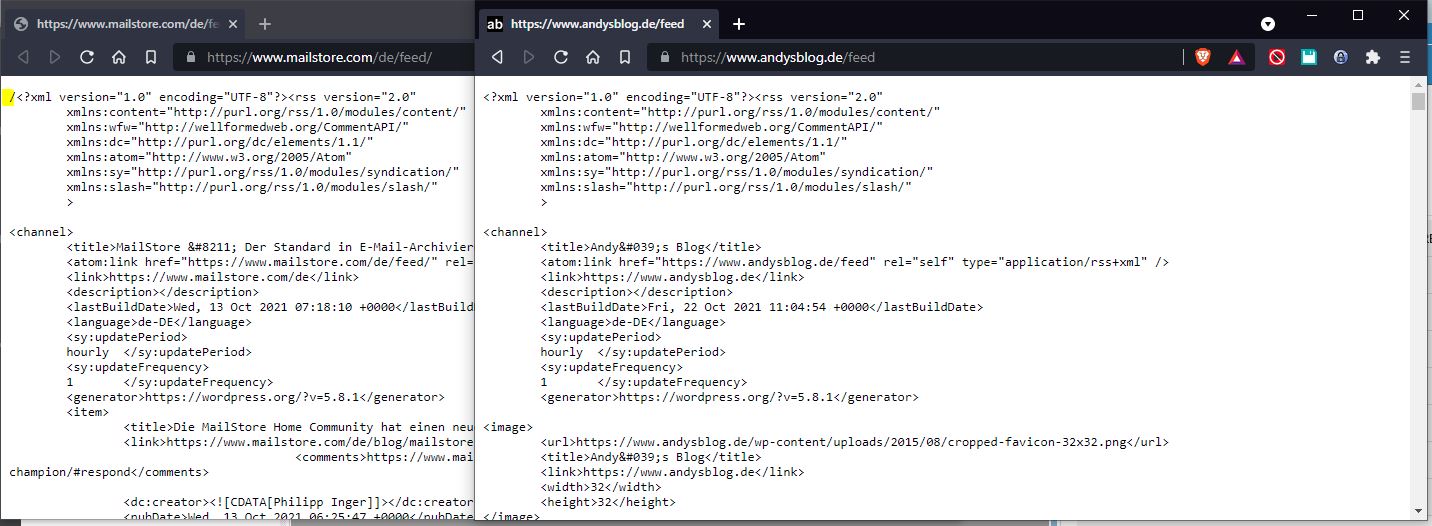Go to home page in andysblog window
This screenshot has width=1432, height=526.
(x=593, y=57)
